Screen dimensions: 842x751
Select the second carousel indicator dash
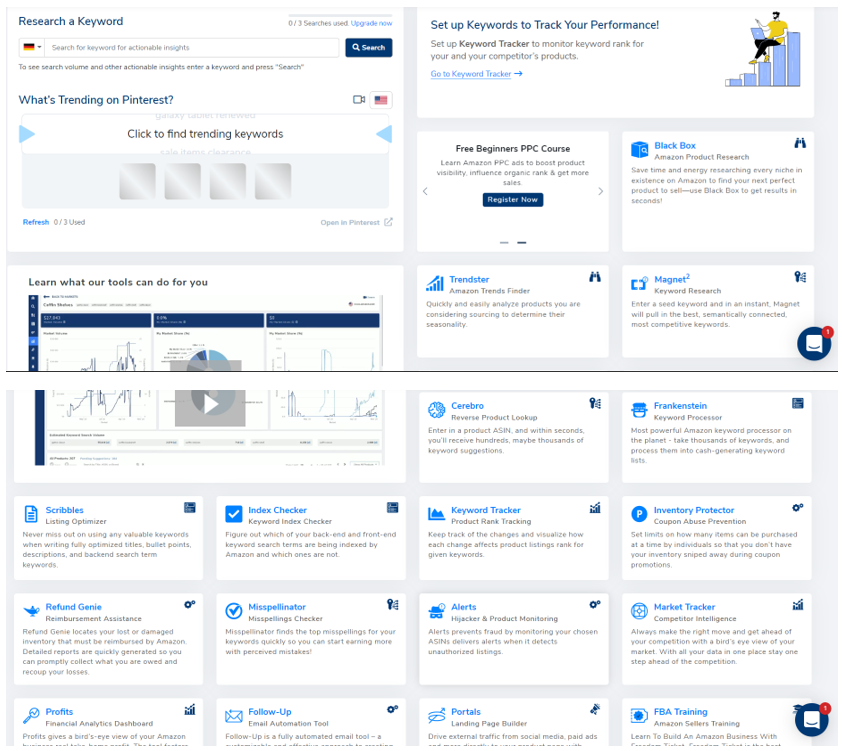521,243
